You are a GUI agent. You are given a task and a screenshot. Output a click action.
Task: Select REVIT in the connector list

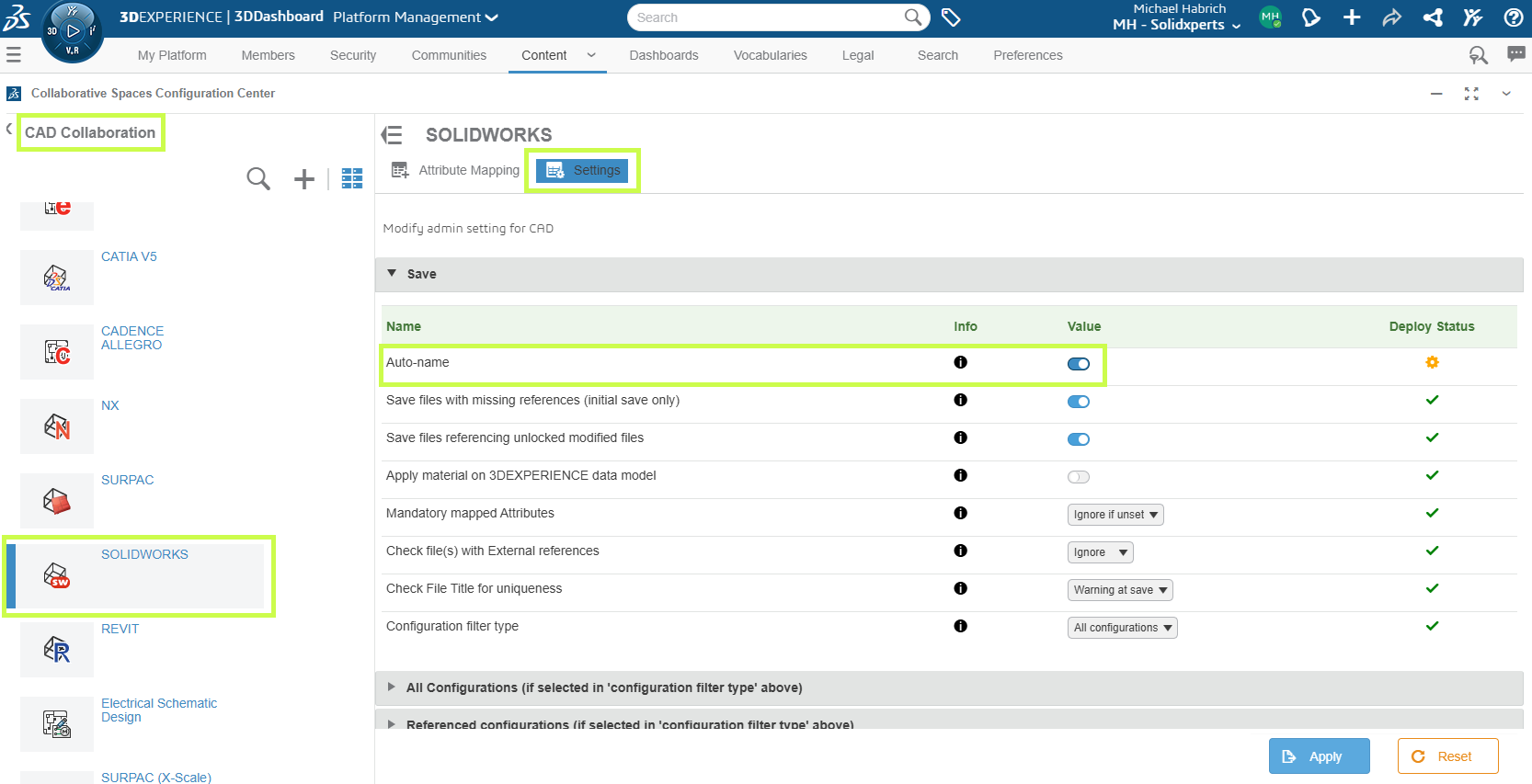click(120, 630)
